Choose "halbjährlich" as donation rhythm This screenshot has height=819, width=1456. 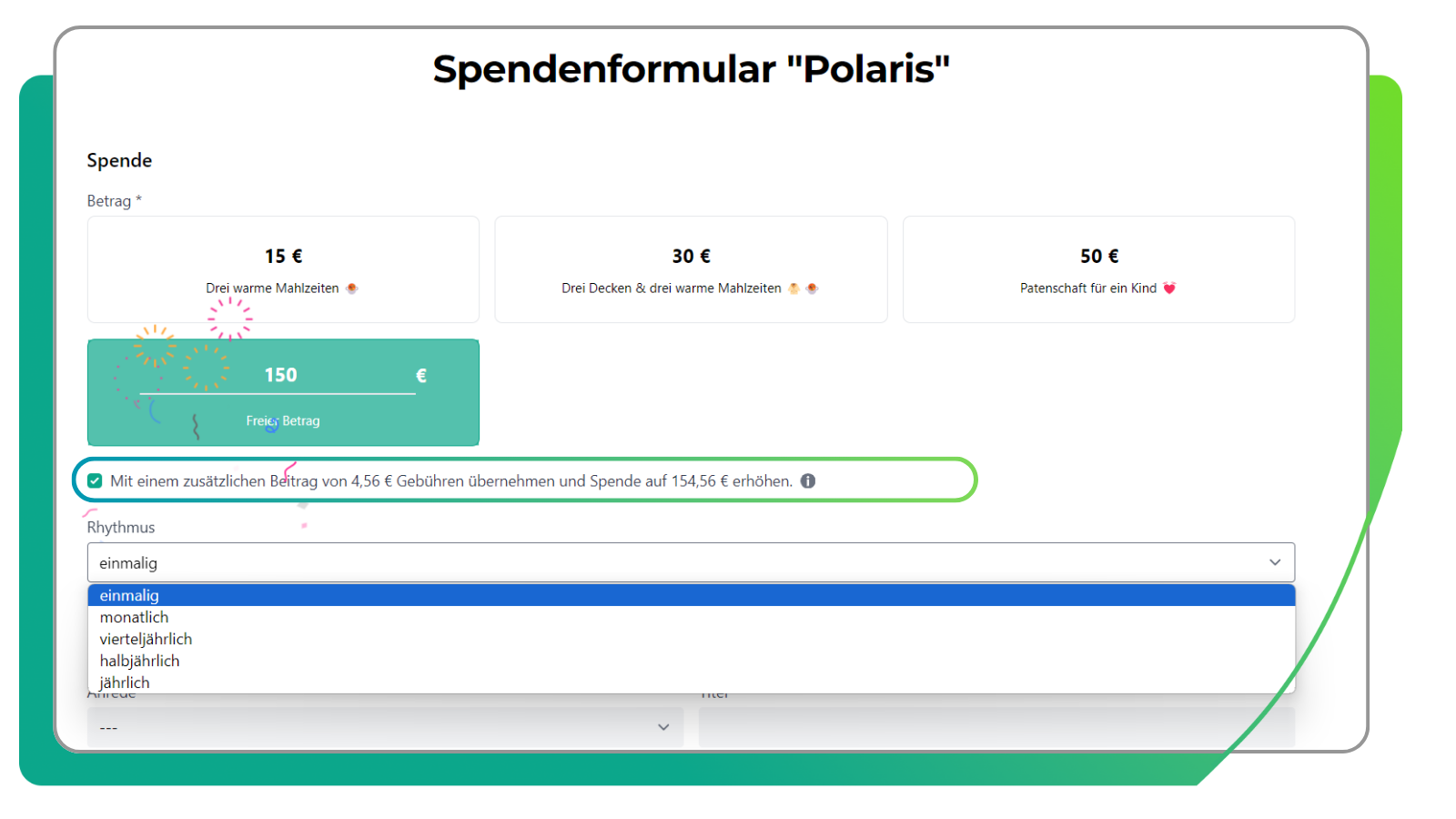[138, 661]
